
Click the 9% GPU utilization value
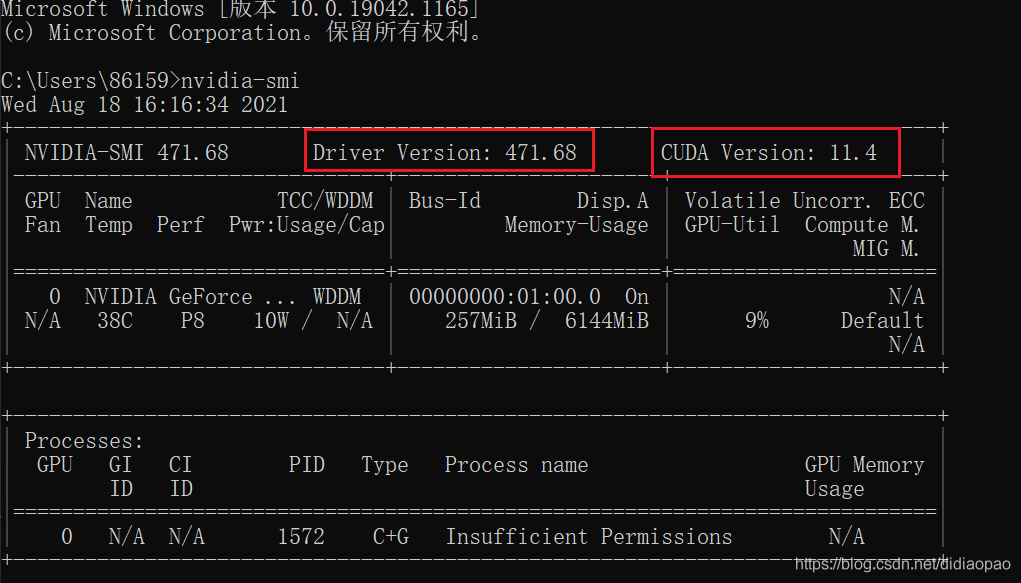point(757,321)
